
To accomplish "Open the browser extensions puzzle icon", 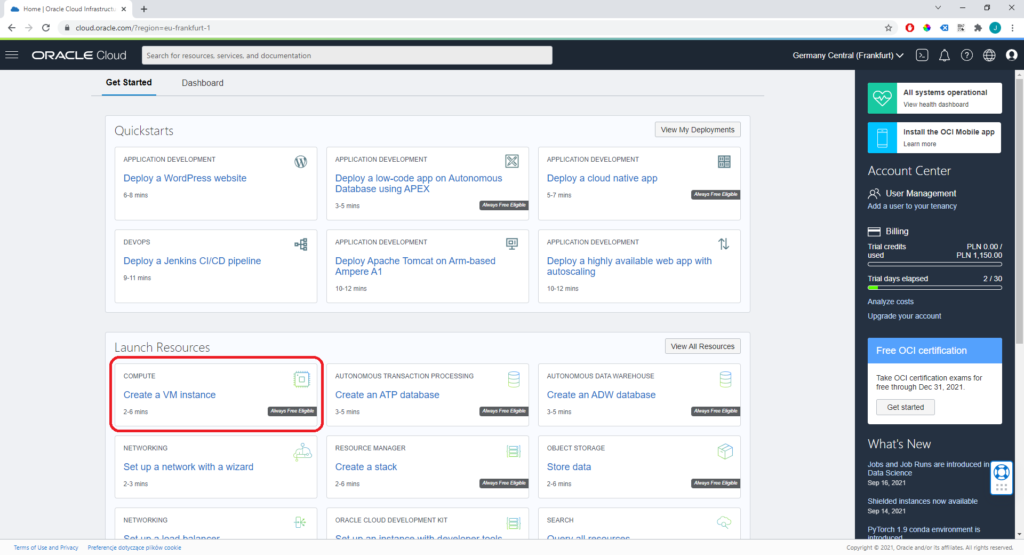I will pyautogui.click(x=978, y=28).
